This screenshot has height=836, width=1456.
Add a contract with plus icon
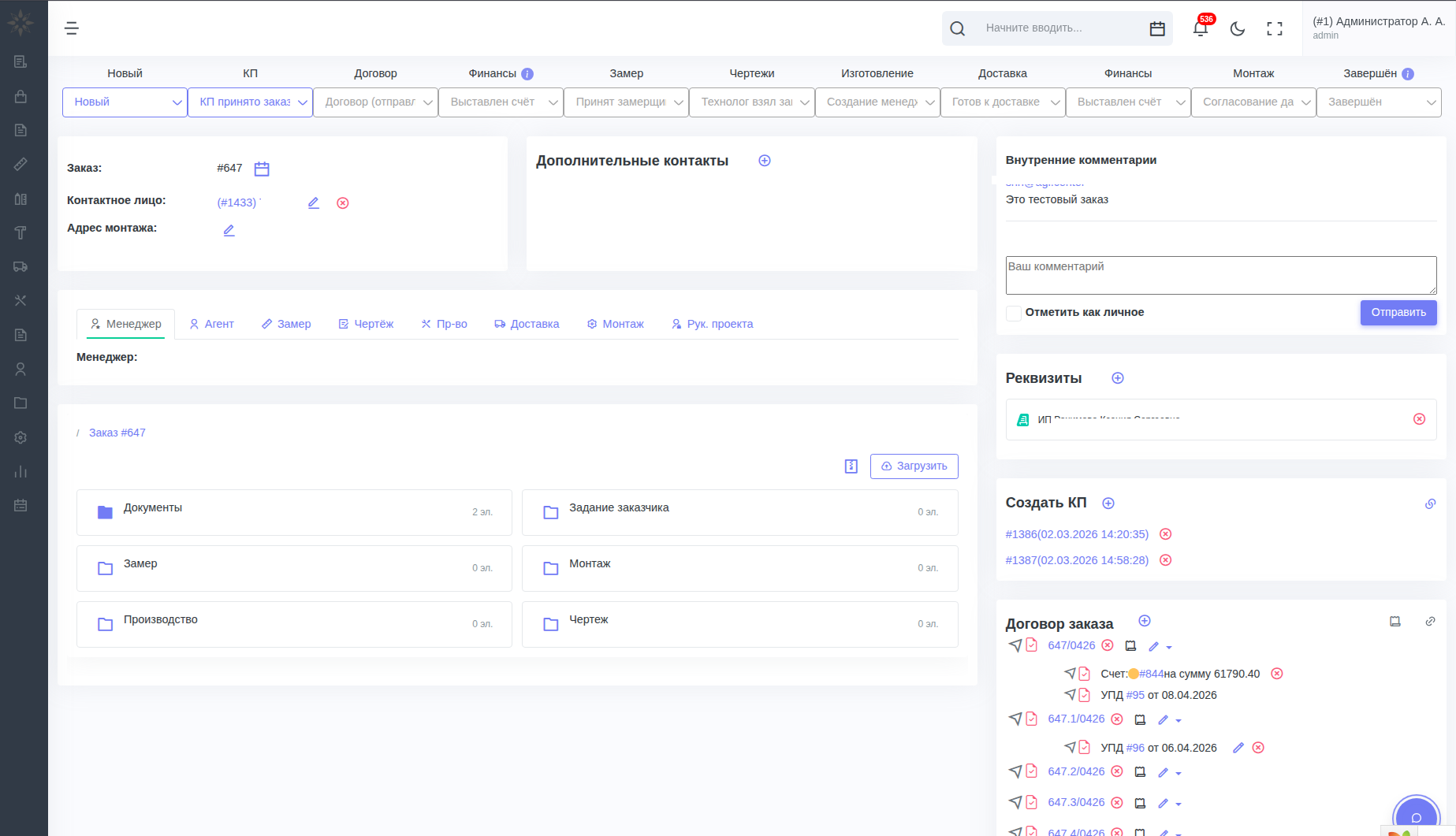1145,621
